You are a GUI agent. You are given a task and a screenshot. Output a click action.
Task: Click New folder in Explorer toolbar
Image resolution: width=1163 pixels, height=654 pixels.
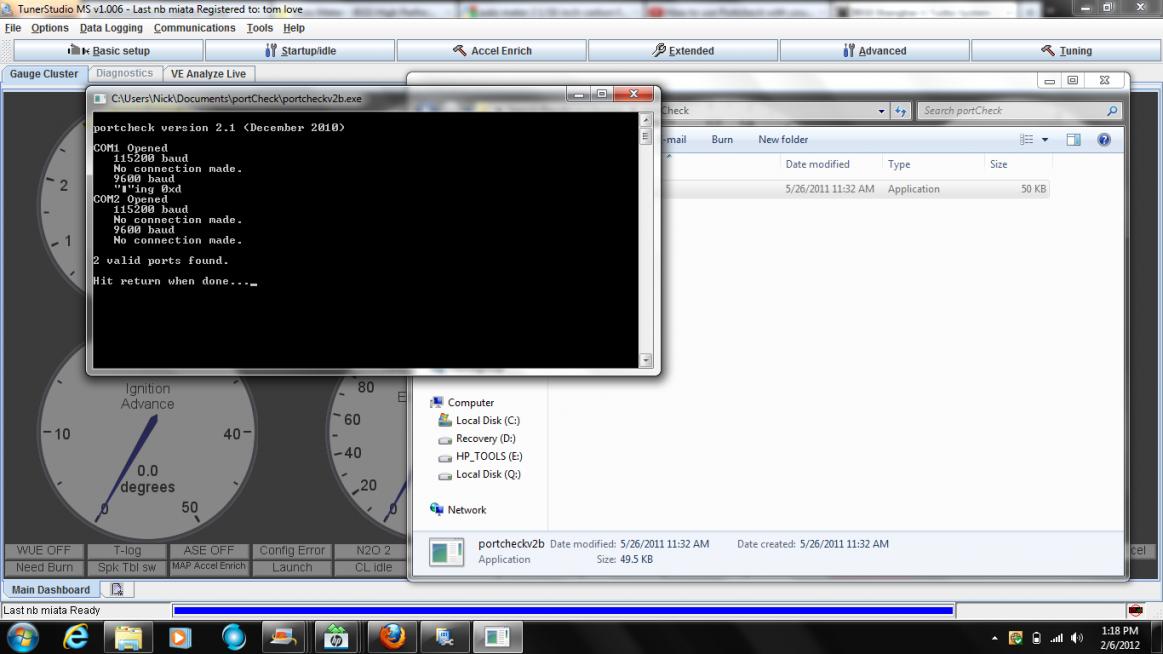[783, 140]
